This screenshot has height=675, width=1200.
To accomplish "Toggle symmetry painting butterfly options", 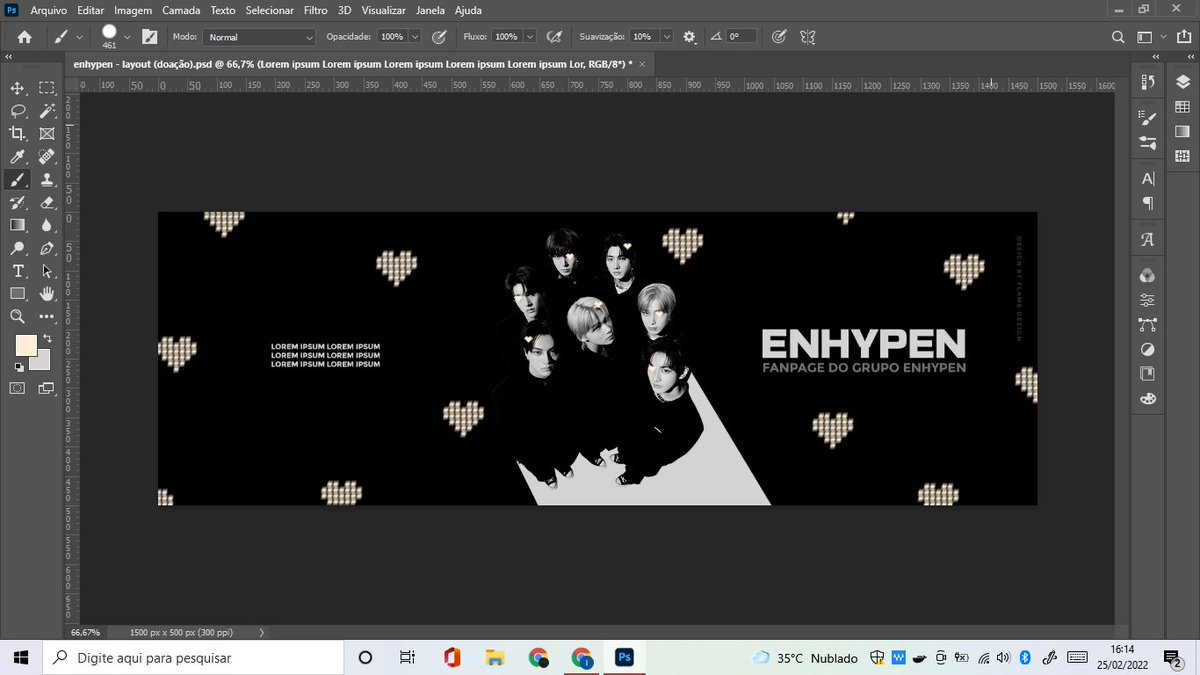I will click(x=808, y=36).
